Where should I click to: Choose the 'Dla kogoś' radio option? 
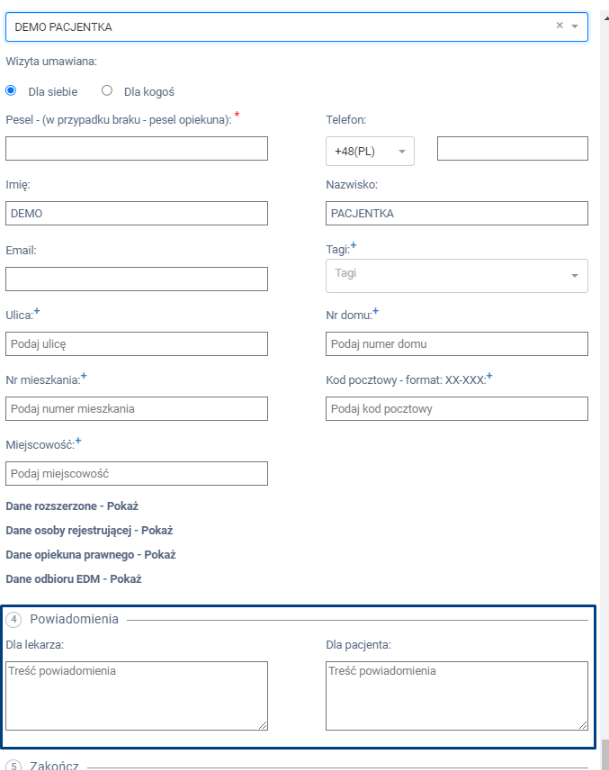(107, 92)
